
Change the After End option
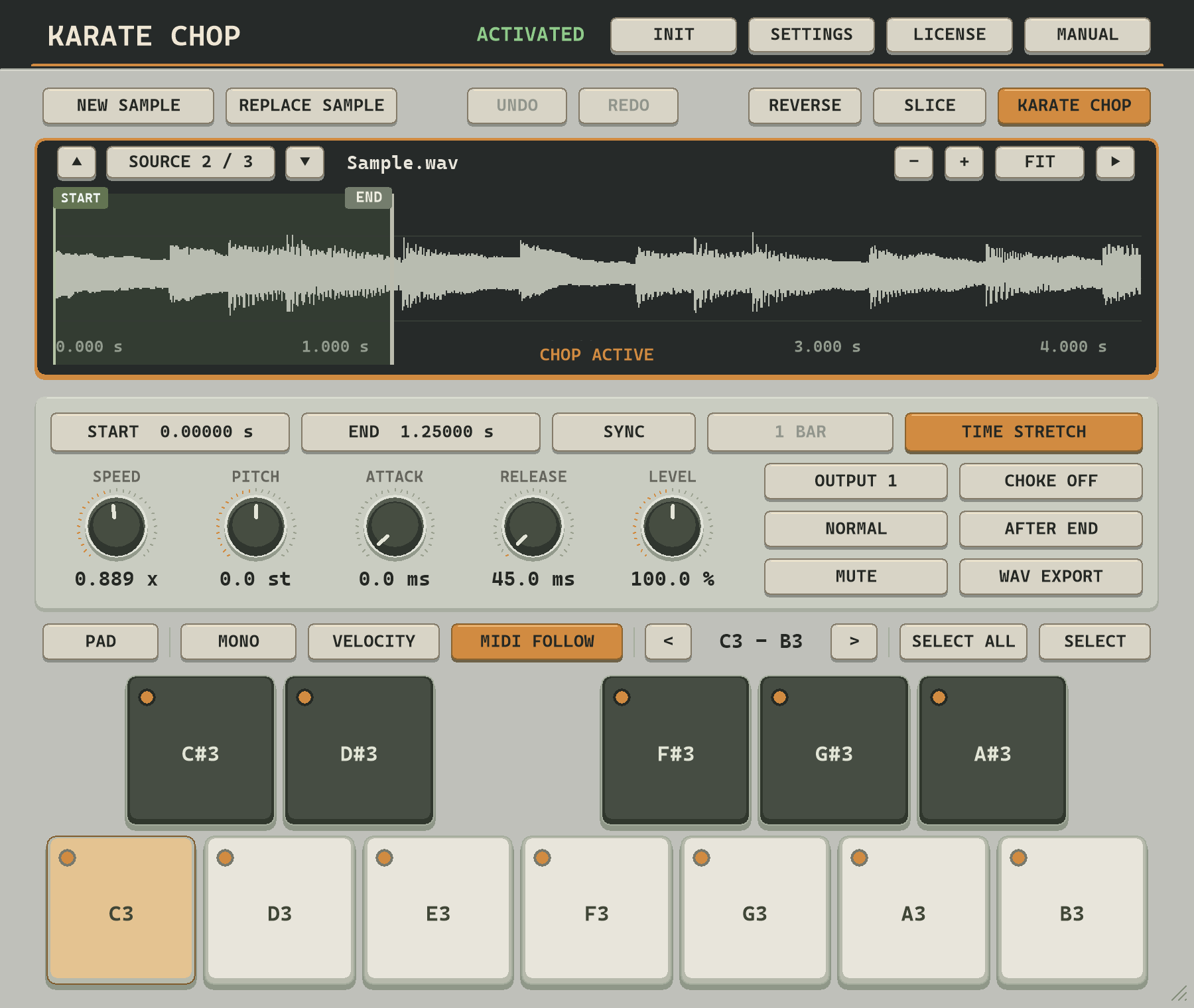pos(1051,529)
